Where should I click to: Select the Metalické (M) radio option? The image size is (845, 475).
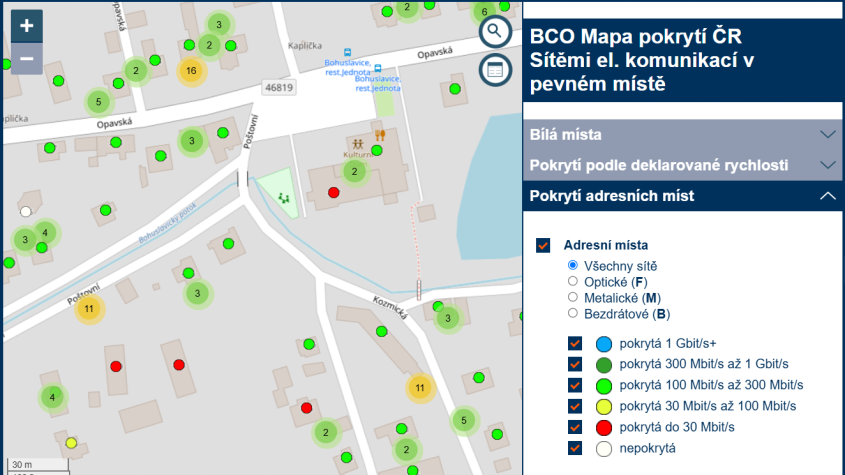(x=573, y=298)
